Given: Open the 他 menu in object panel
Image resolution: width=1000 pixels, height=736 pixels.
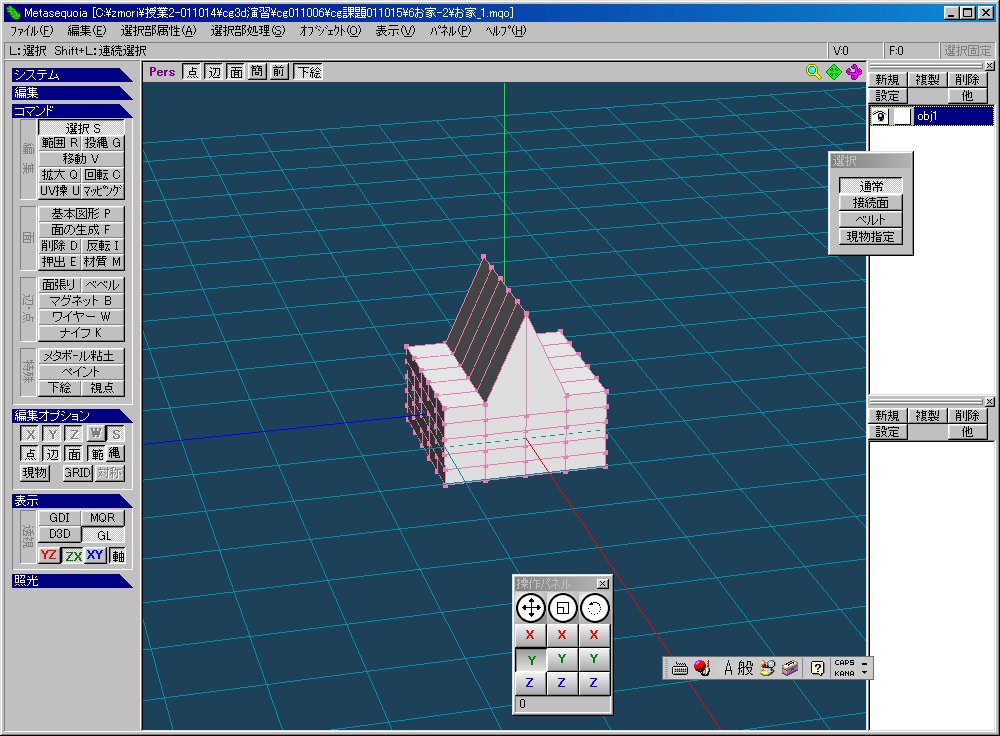Looking at the screenshot, I should coord(967,96).
